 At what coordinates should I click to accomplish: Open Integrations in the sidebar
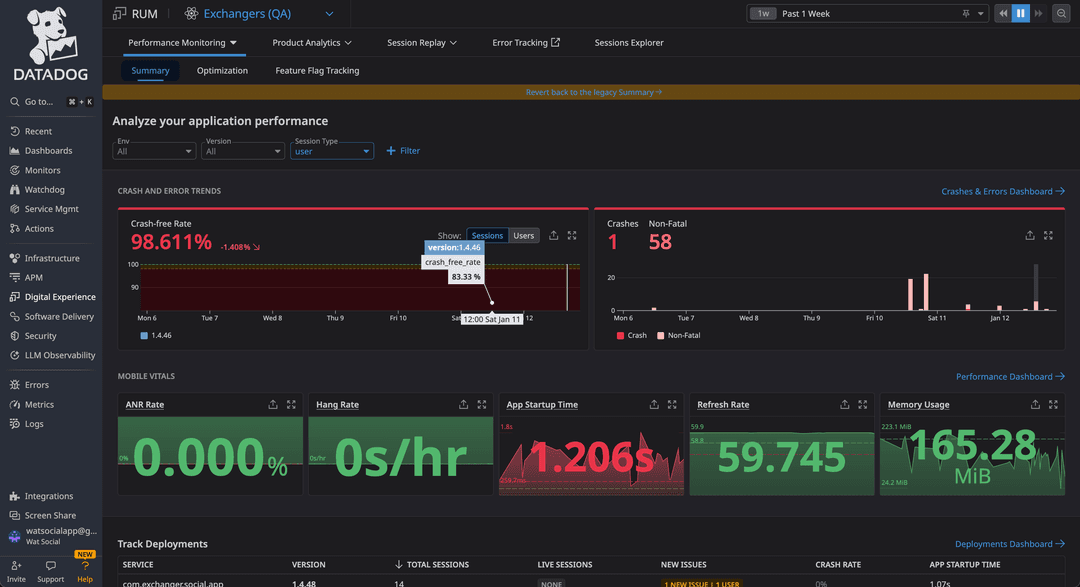[x=48, y=496]
